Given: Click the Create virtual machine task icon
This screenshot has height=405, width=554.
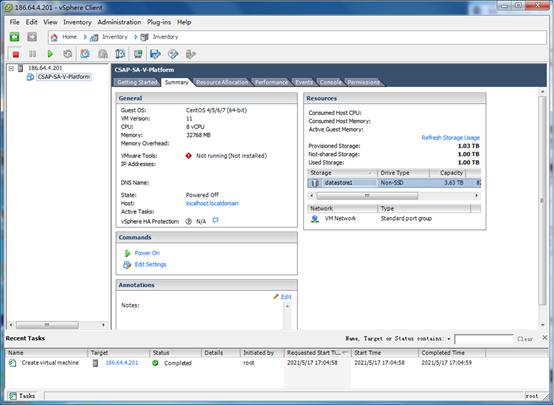Looking at the screenshot, I should 12,363.
